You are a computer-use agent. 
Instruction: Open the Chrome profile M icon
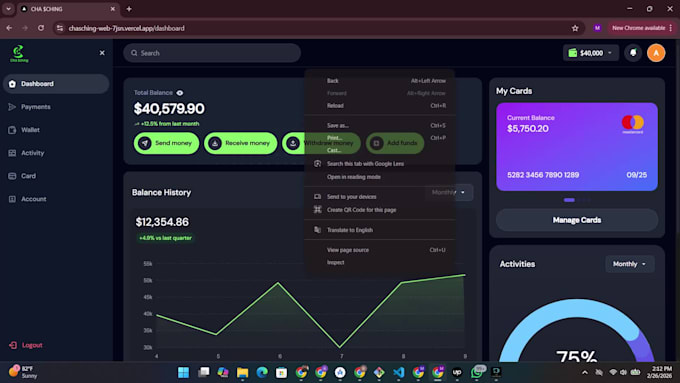point(597,28)
